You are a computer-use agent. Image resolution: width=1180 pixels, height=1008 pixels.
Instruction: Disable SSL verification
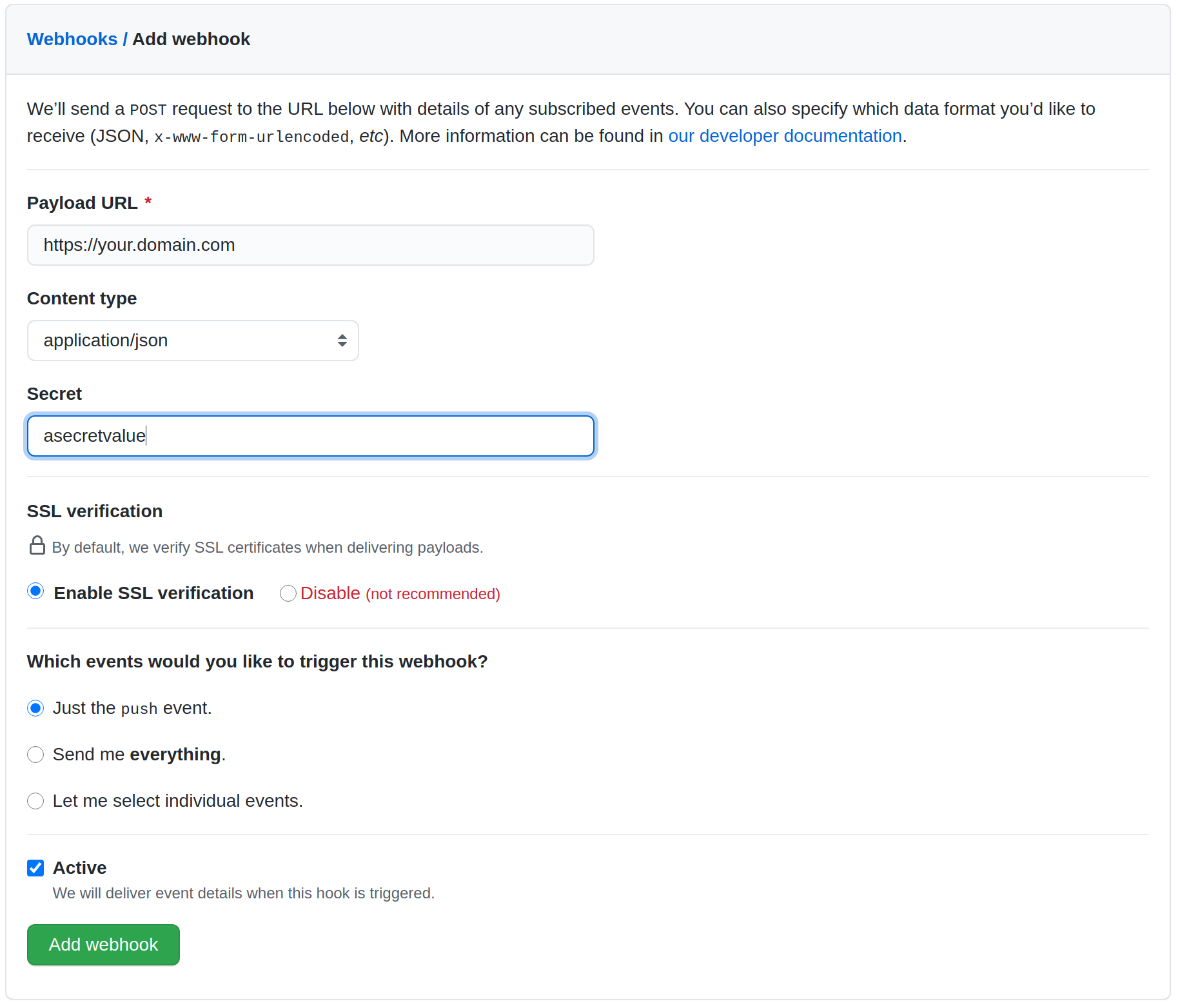point(288,593)
